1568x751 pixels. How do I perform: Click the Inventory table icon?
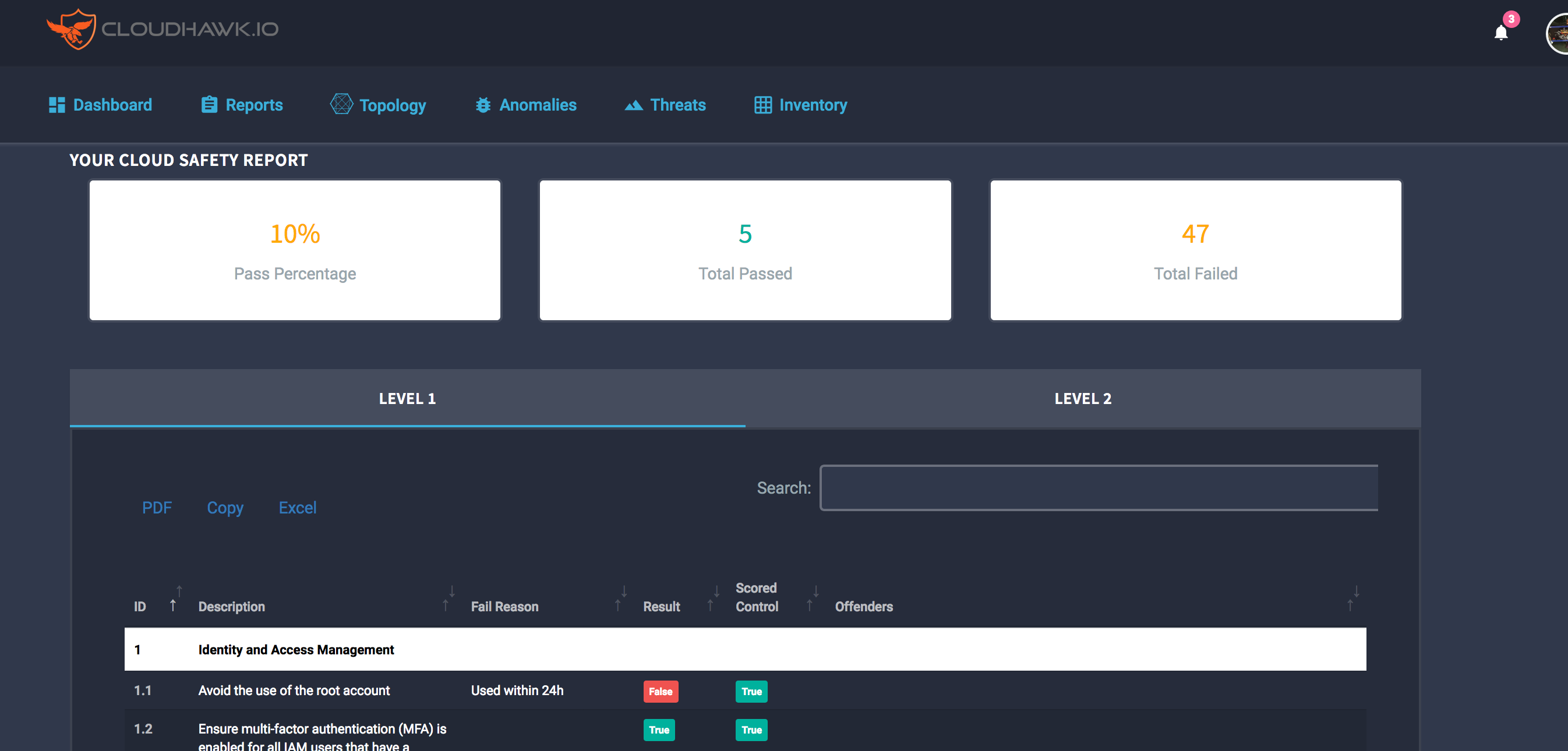[x=762, y=105]
